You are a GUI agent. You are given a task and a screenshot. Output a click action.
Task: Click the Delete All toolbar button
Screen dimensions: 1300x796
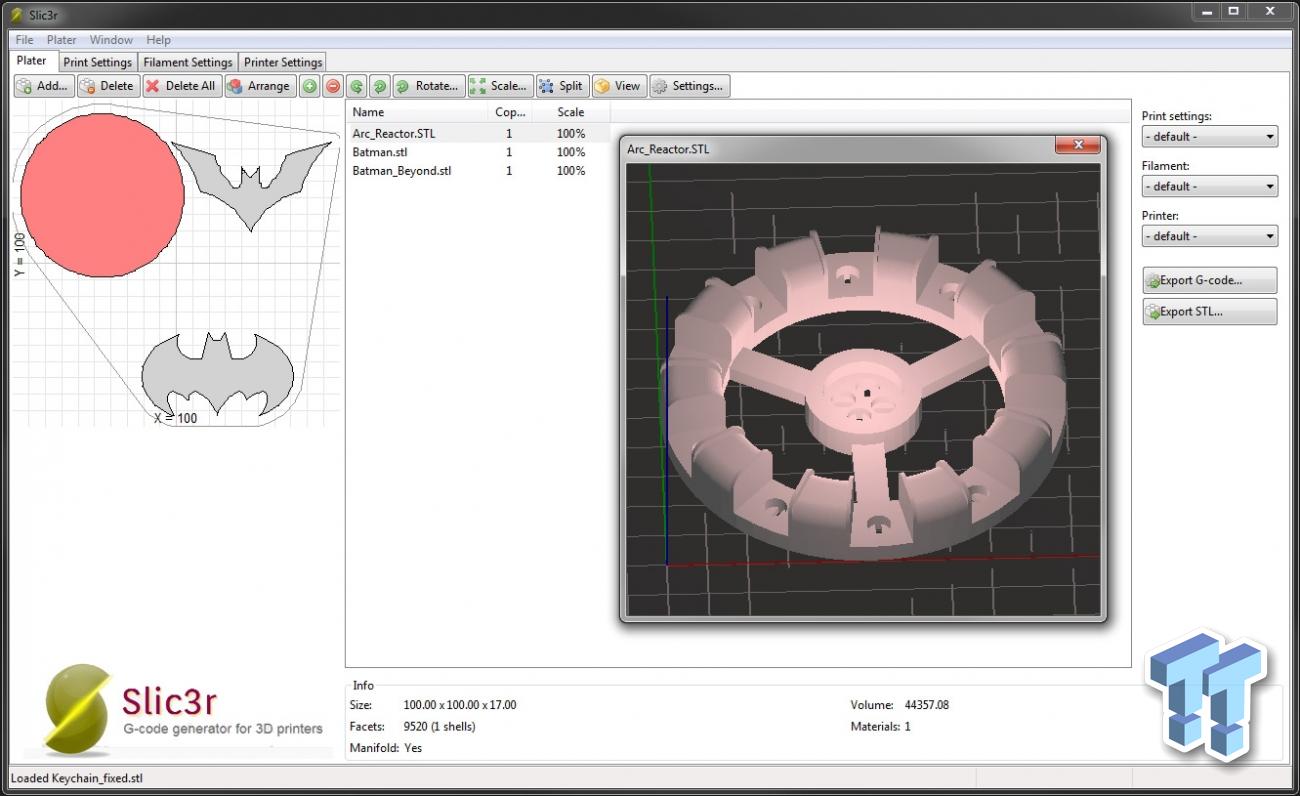pyautogui.click(x=182, y=86)
